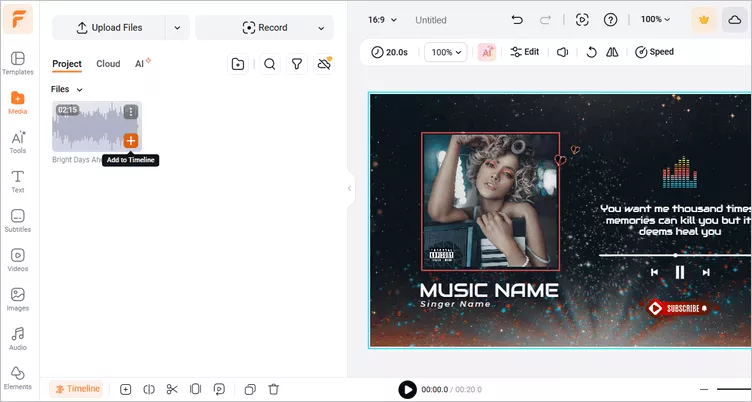752x402 pixels.
Task: Click the replay icon in timeline toolbar
Action: click(219, 390)
